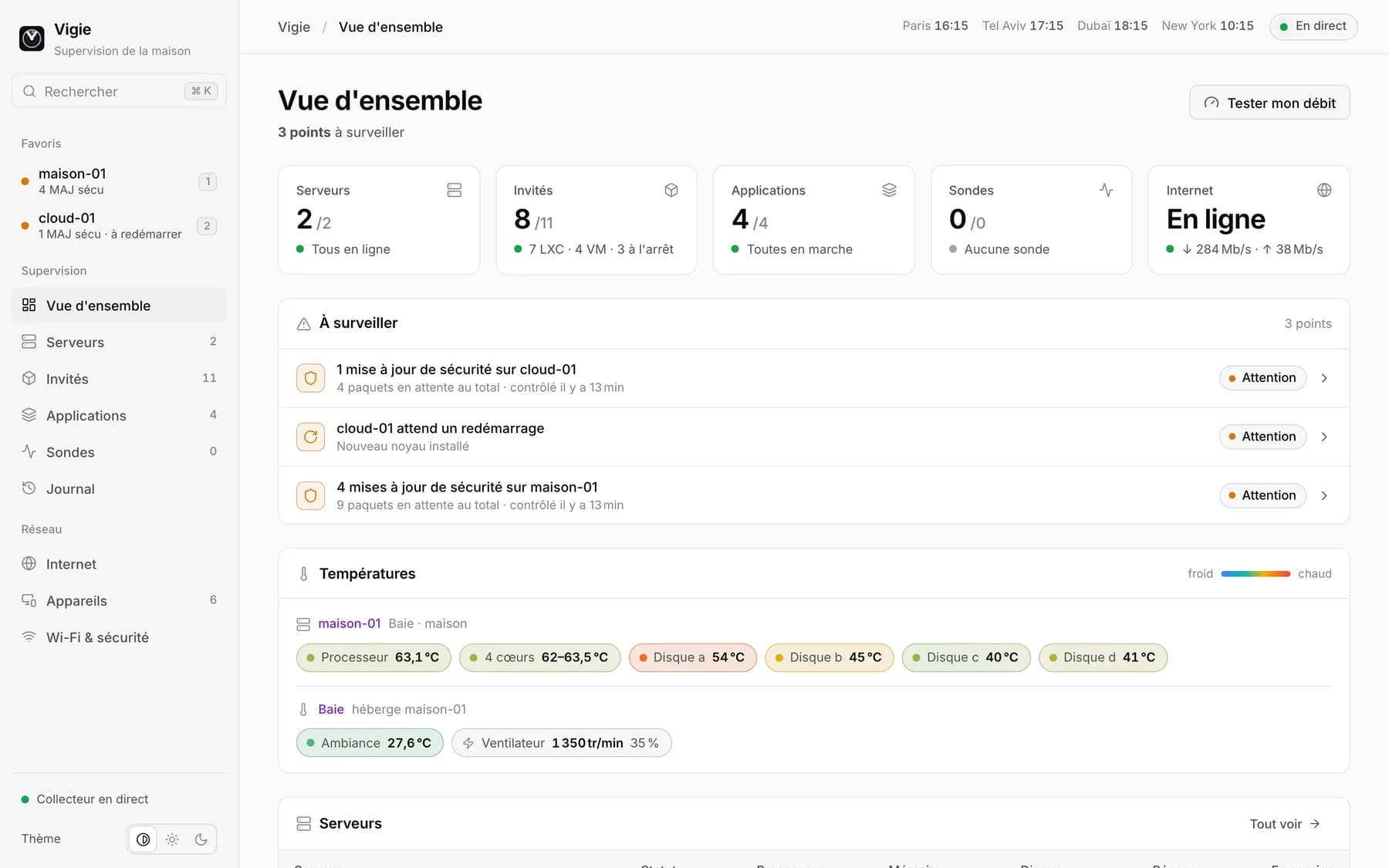Click the Sondes card pulse icon

[1107, 190]
